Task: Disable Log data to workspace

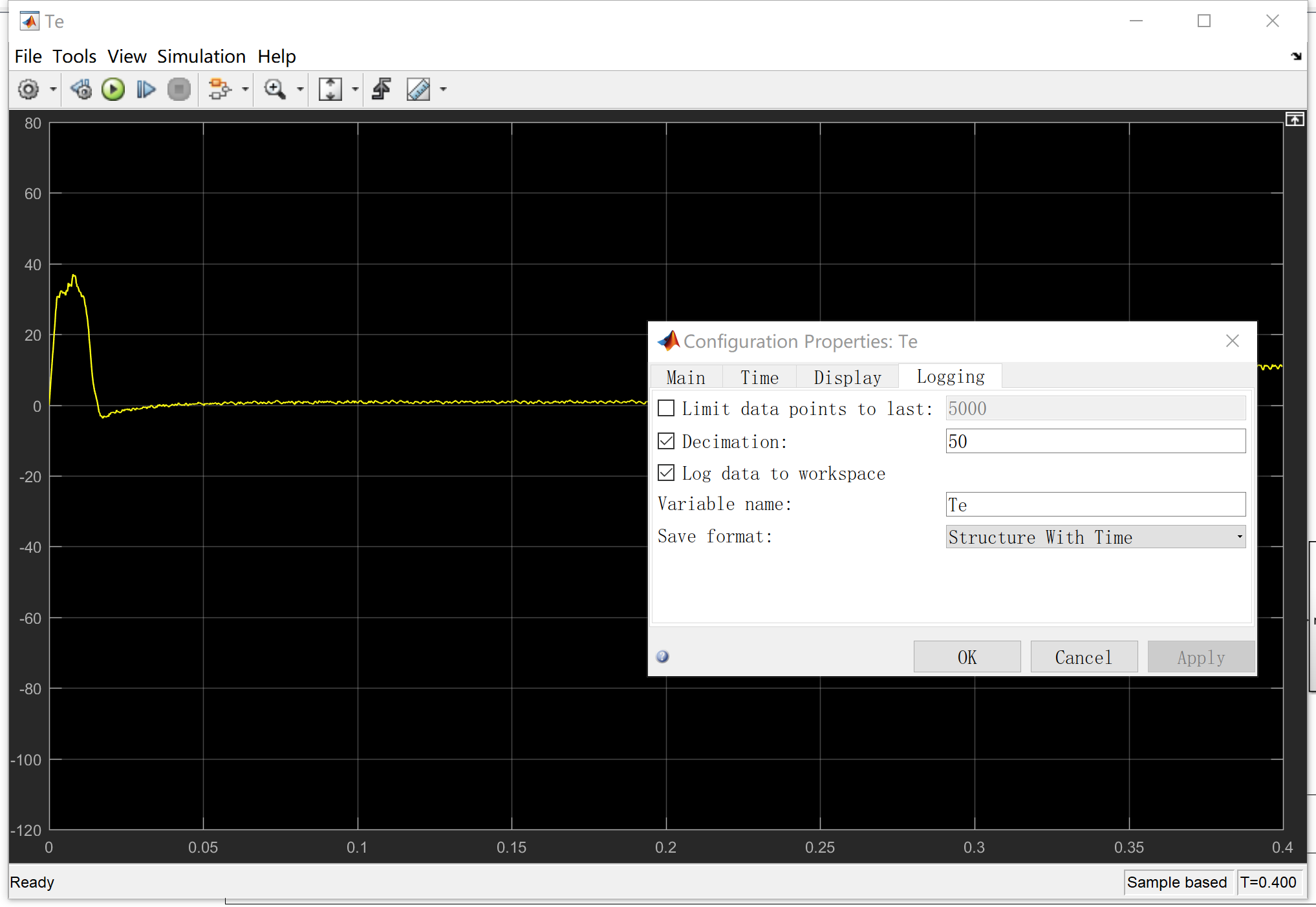Action: [x=667, y=473]
